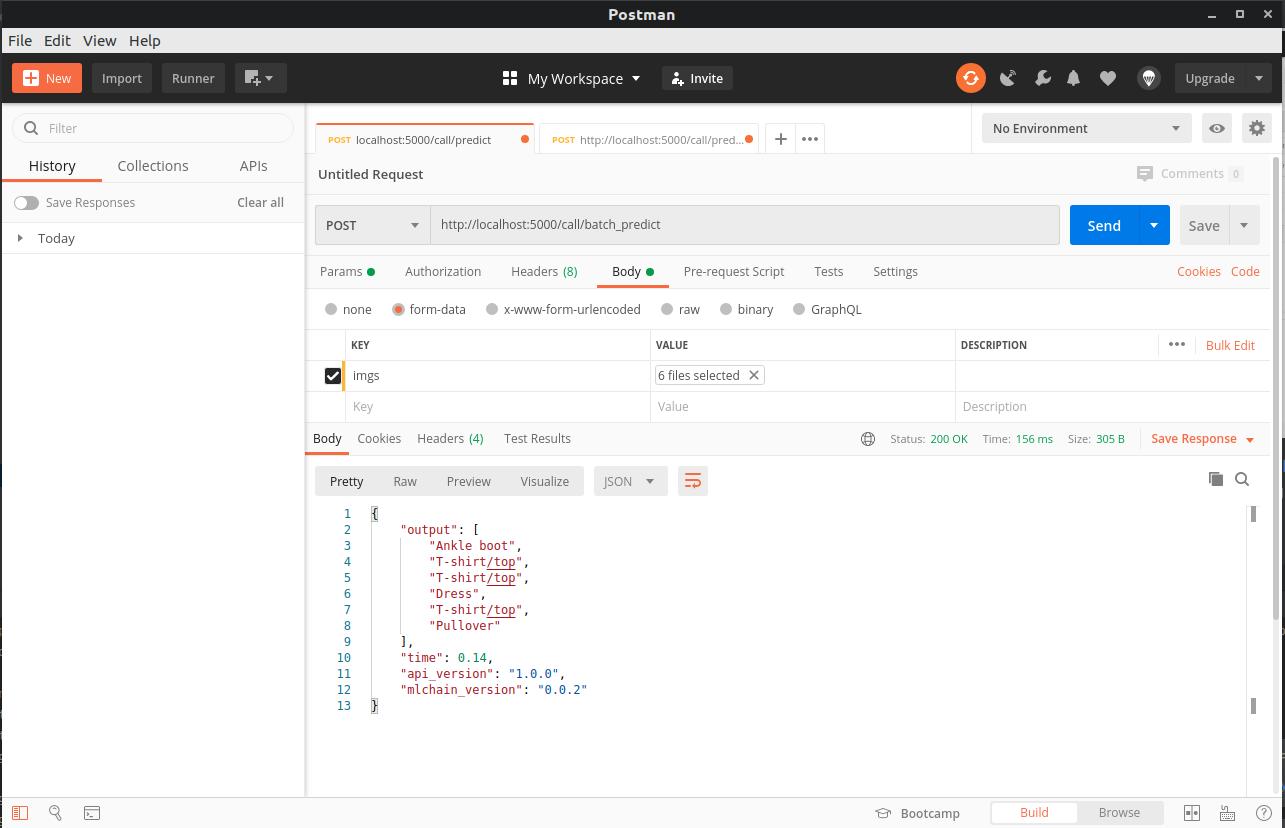Click the new window icon dropdown

260,78
